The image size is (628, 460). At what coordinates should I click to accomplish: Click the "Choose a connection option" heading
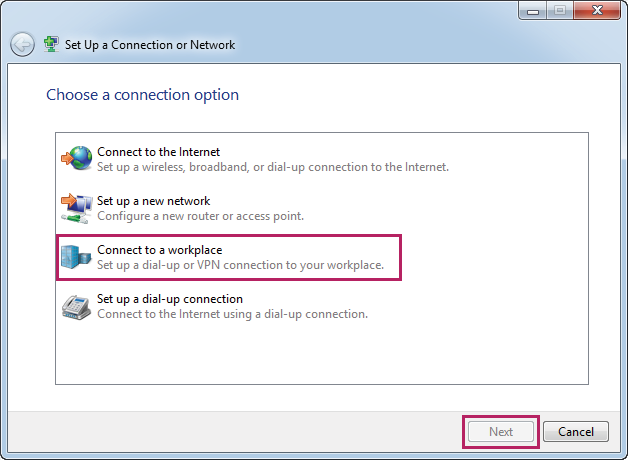pos(142,95)
